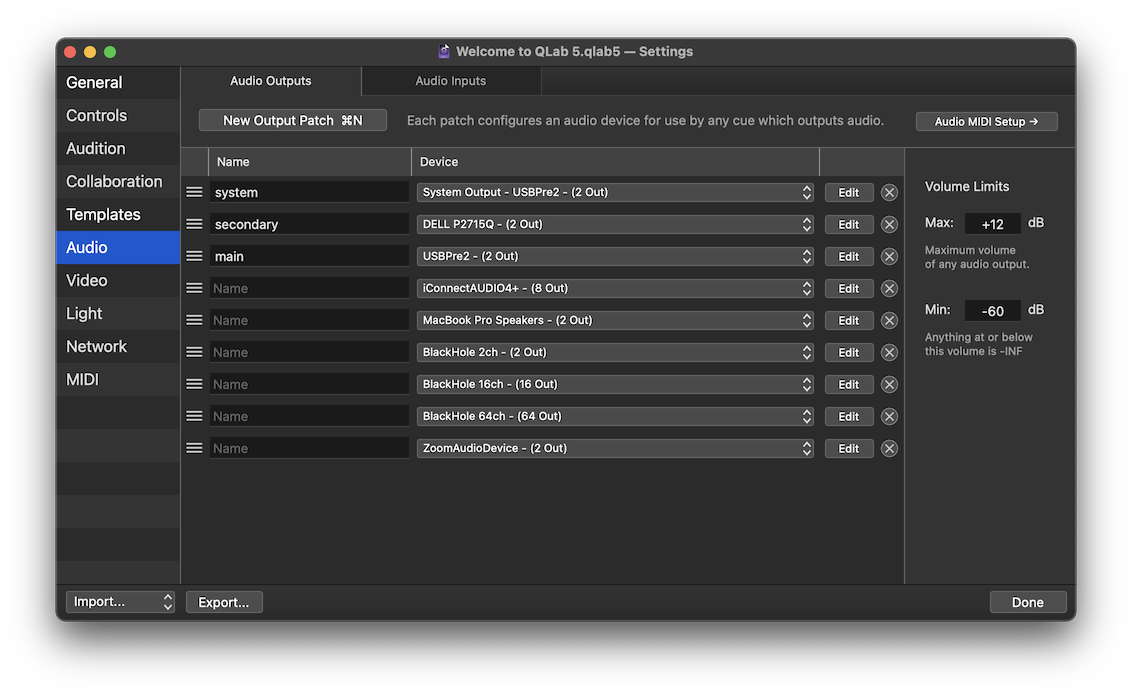
Task: Open Network settings section
Action: (x=118, y=346)
